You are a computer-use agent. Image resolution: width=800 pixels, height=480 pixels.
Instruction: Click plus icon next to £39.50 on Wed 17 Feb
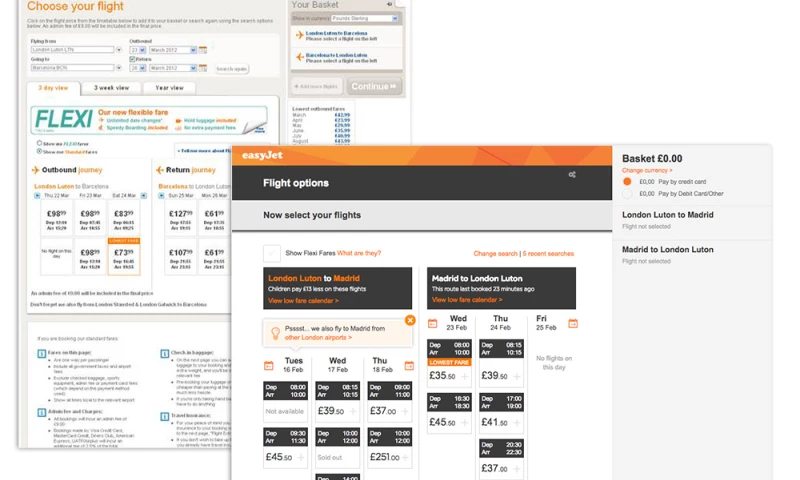(x=353, y=411)
